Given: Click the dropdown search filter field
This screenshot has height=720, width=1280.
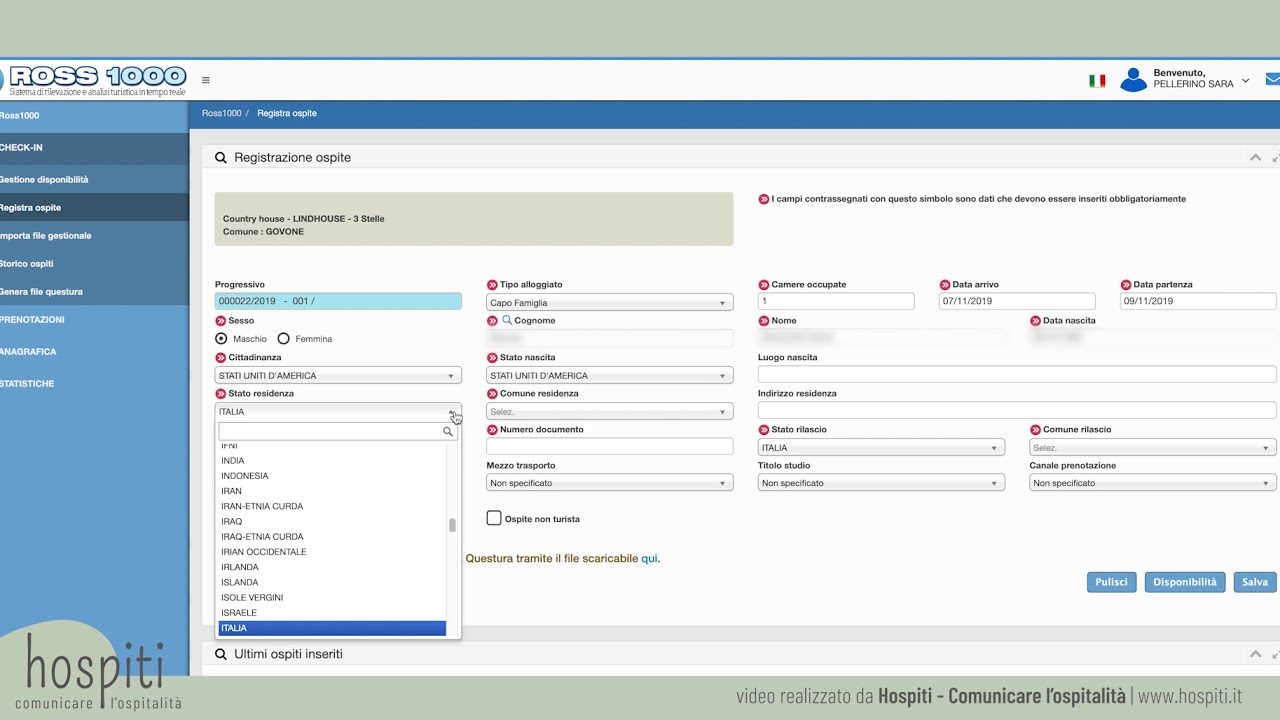Looking at the screenshot, I should 338,432.
